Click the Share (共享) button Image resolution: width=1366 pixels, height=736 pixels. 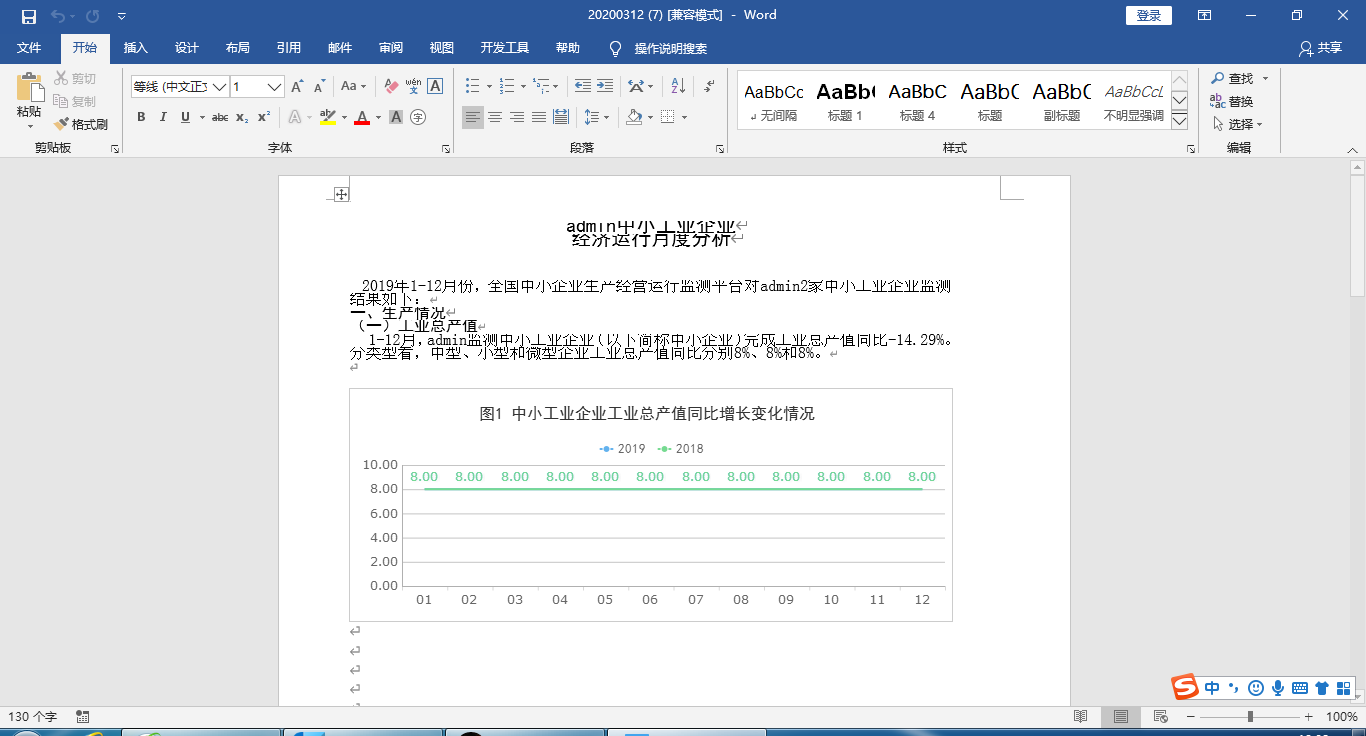coord(1320,48)
